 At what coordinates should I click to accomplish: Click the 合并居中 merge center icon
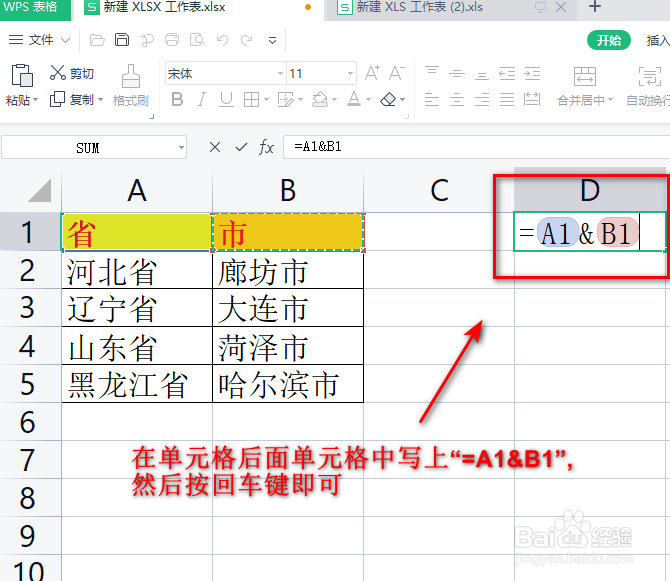point(585,77)
